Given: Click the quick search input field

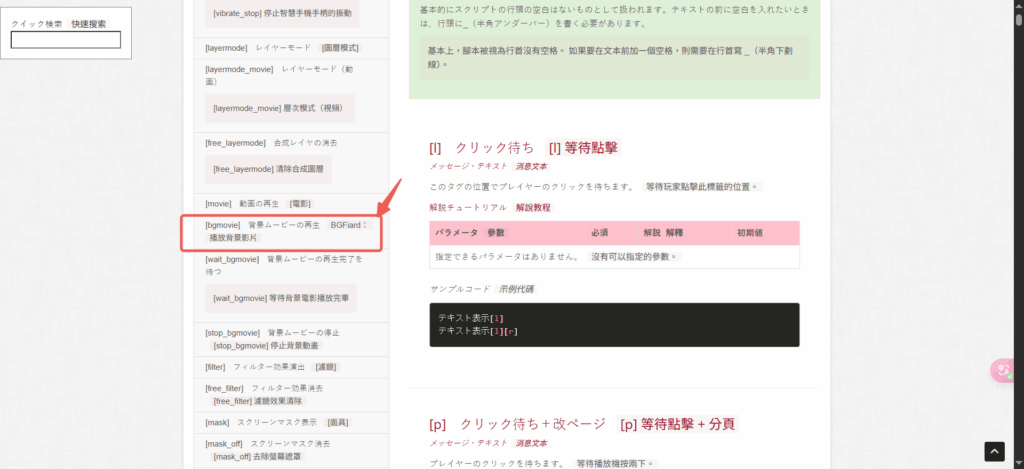Looking at the screenshot, I should [x=66, y=40].
